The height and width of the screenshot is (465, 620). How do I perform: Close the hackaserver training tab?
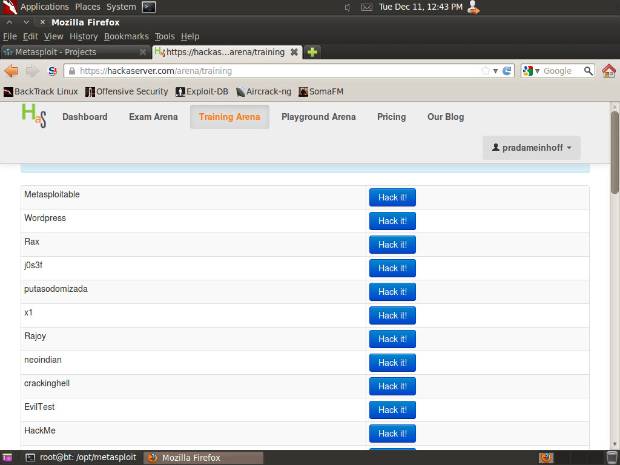click(296, 52)
